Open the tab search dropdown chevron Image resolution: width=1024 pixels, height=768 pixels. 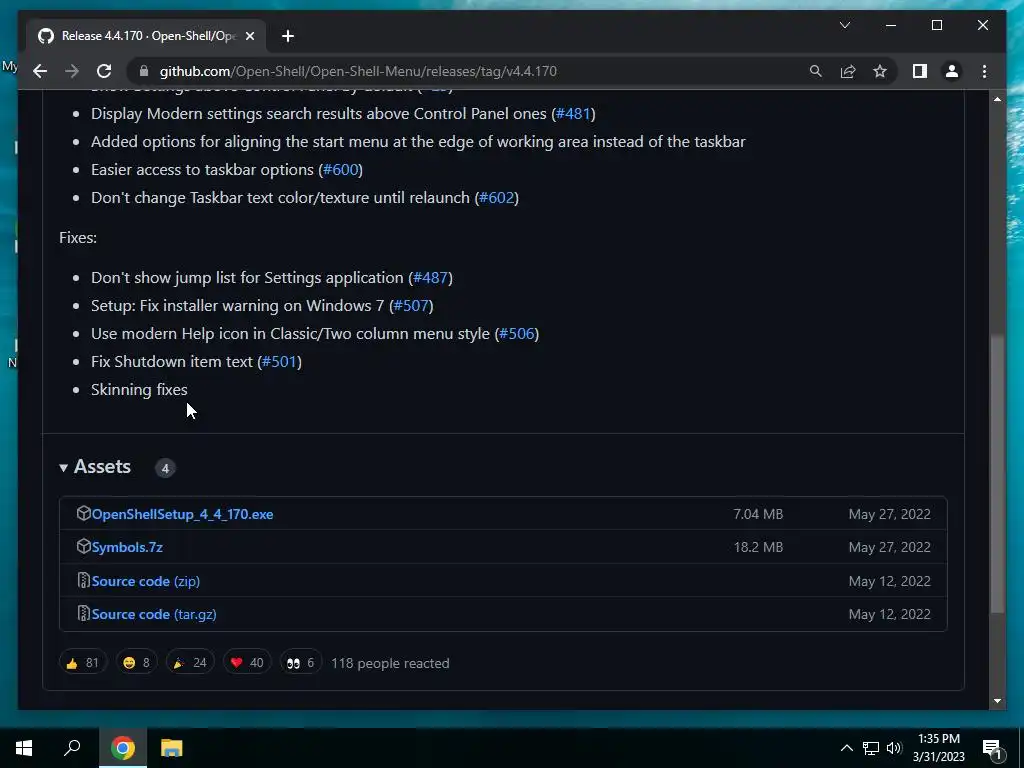click(x=844, y=25)
